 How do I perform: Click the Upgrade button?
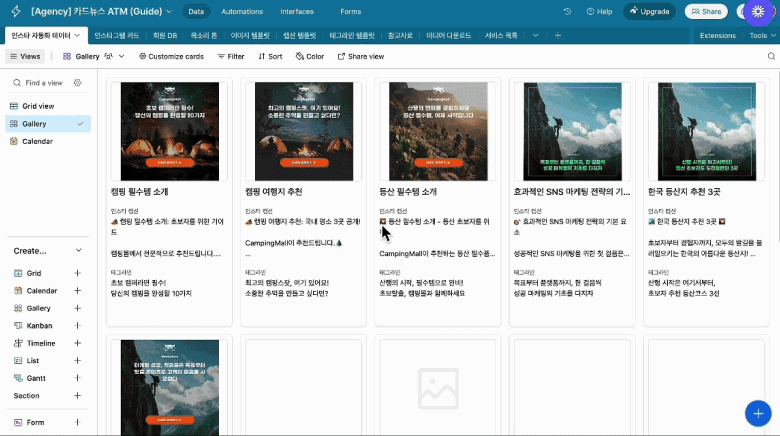[x=649, y=12]
